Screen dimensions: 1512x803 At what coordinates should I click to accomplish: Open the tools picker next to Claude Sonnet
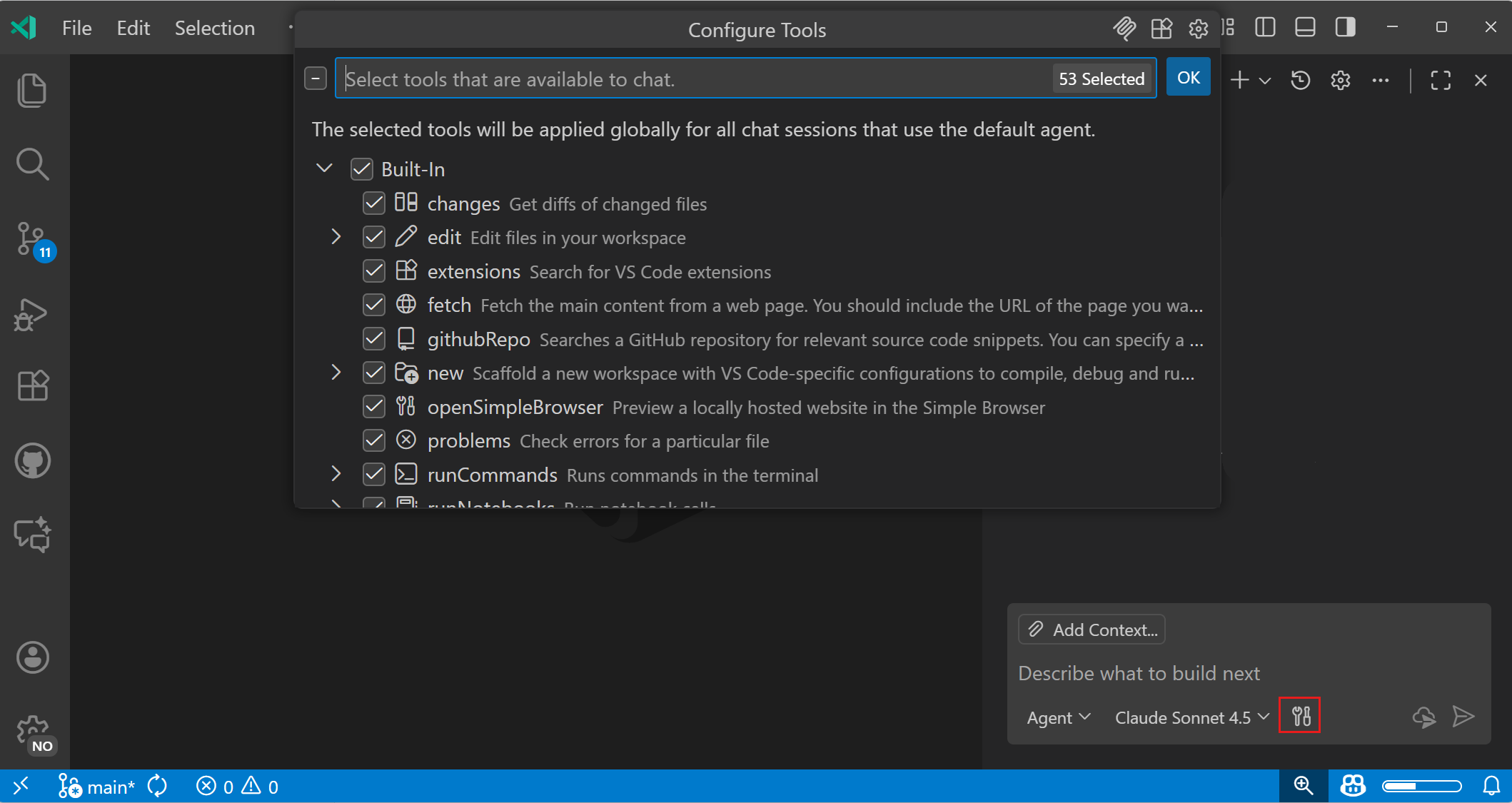click(x=1300, y=716)
